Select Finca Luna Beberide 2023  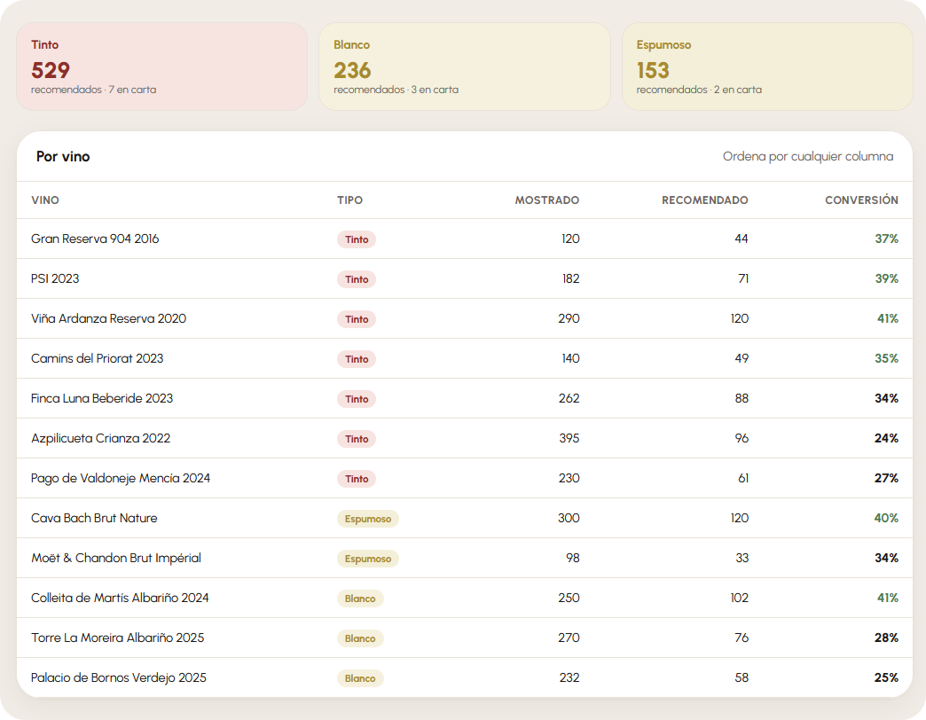102,399
